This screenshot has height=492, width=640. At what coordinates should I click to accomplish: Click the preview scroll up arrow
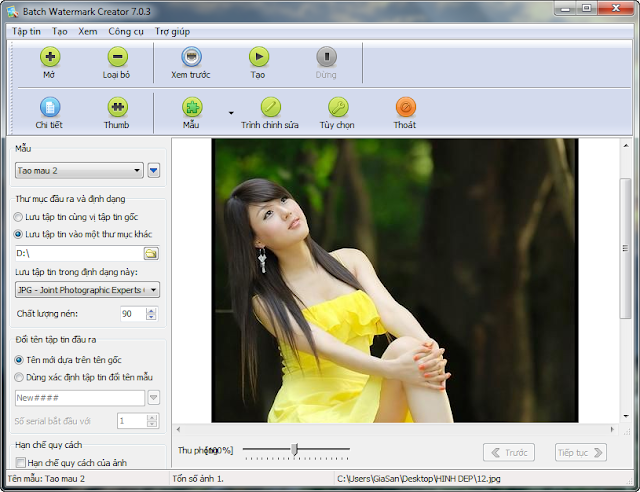point(626,146)
